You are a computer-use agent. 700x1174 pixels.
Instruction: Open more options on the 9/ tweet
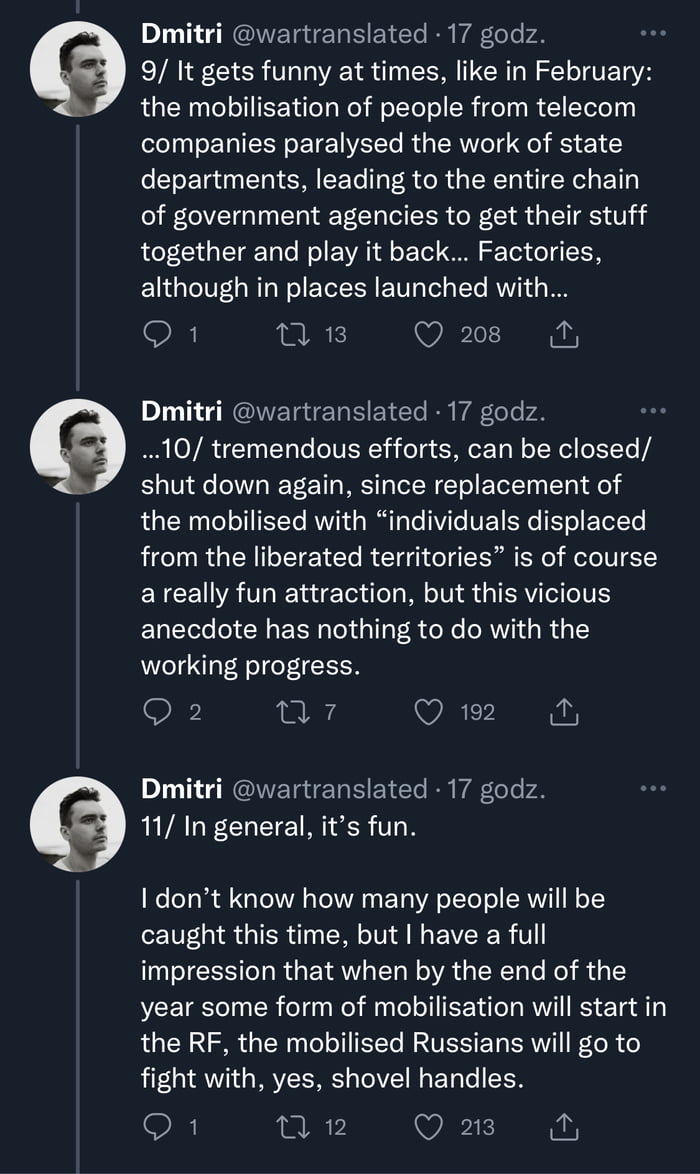(x=651, y=33)
